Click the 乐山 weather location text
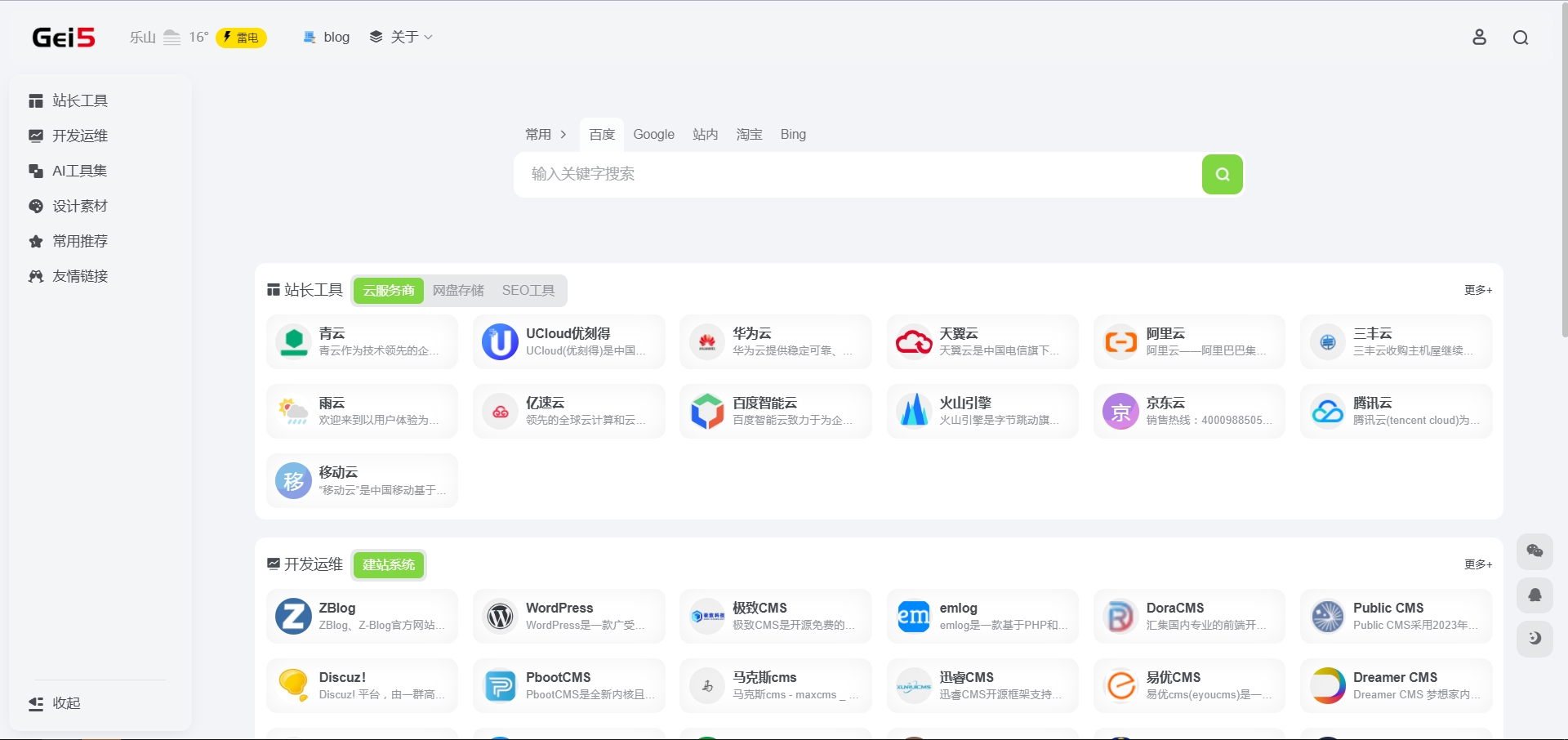The image size is (1568, 740). [x=142, y=38]
